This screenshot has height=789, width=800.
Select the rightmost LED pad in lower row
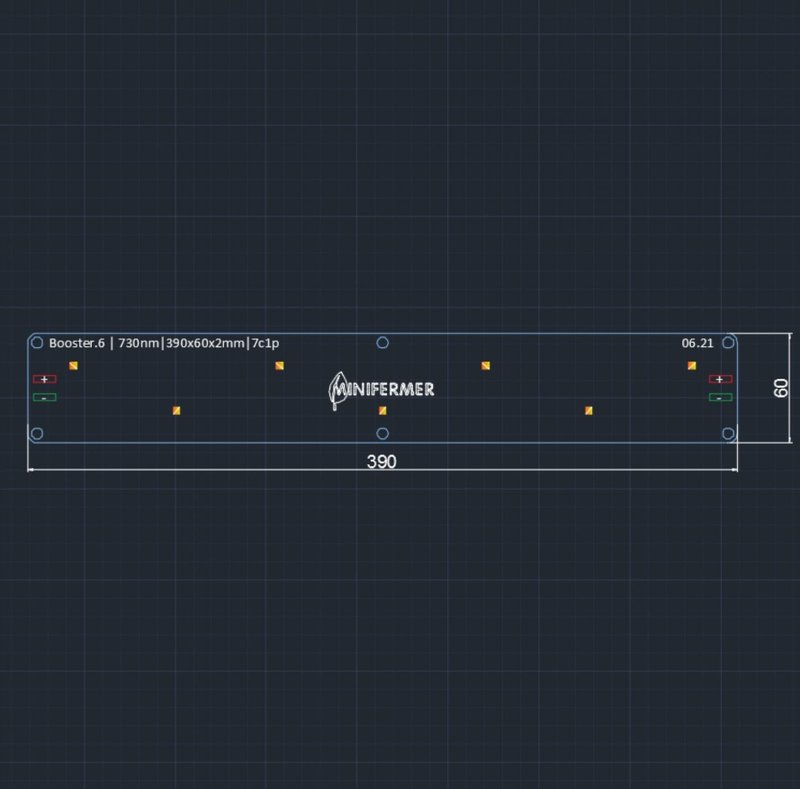(589, 410)
